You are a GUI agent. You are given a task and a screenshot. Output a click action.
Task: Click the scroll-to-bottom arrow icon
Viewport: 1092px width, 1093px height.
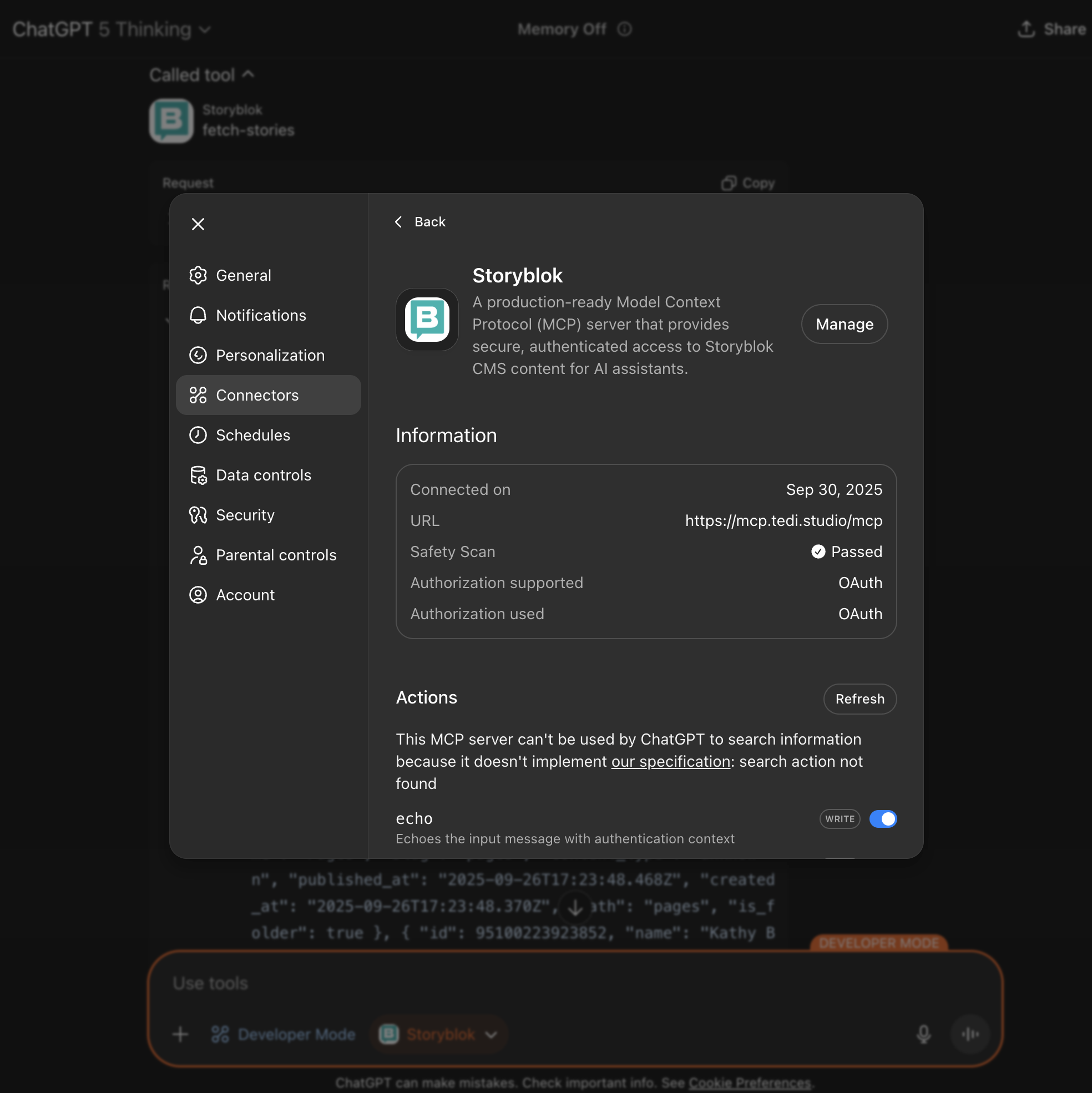point(575,907)
